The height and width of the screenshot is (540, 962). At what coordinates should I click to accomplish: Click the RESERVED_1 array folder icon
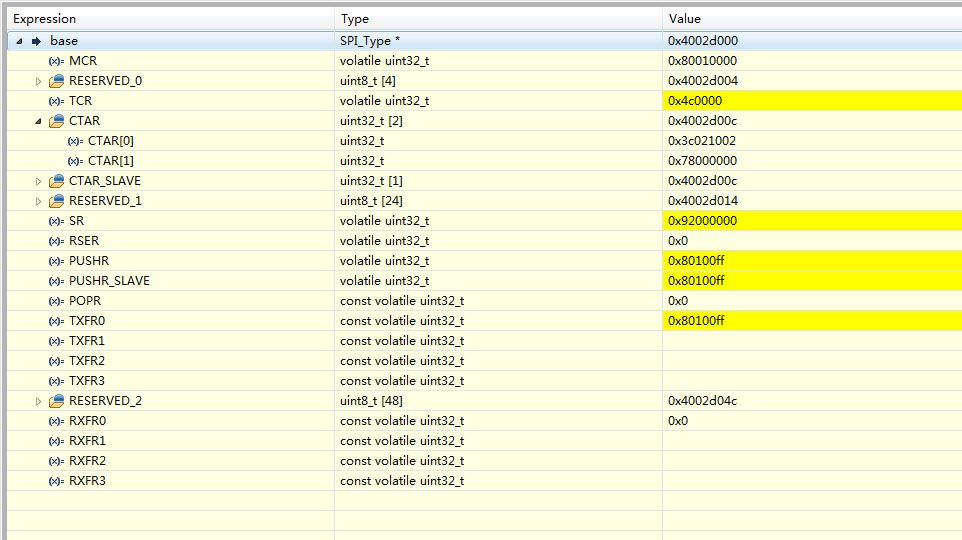pos(56,201)
